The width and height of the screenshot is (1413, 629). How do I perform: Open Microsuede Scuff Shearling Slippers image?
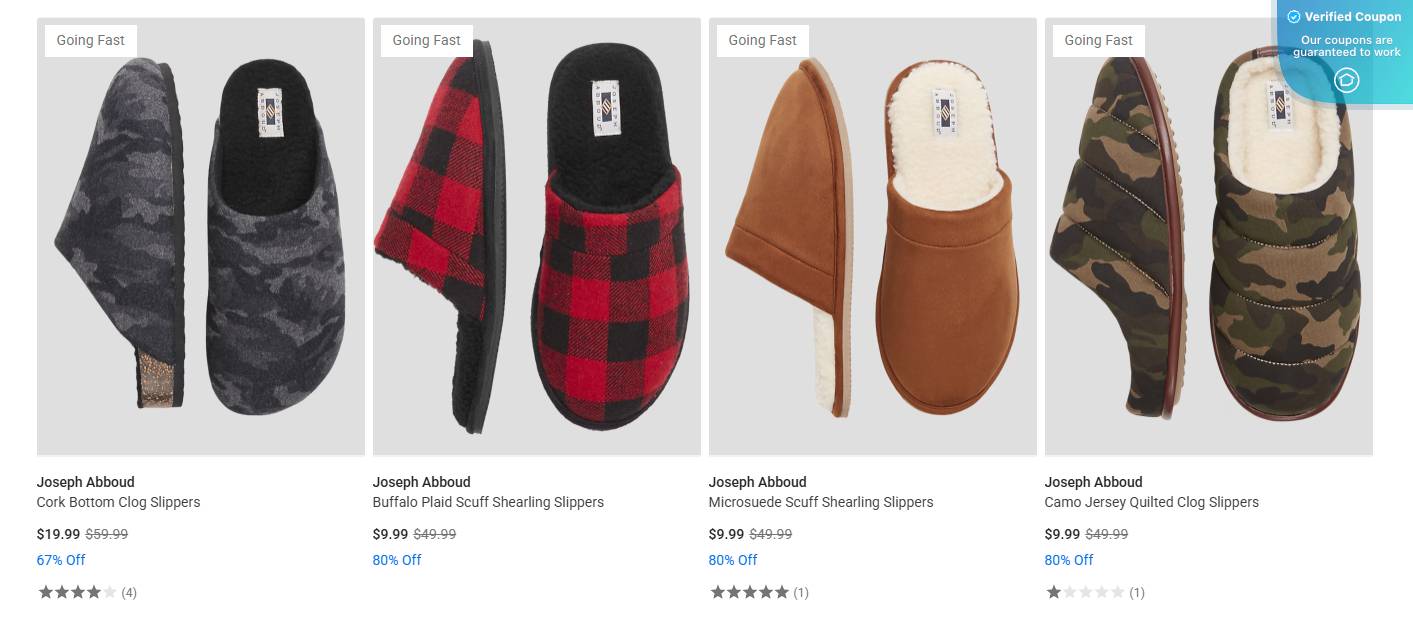[x=873, y=237]
